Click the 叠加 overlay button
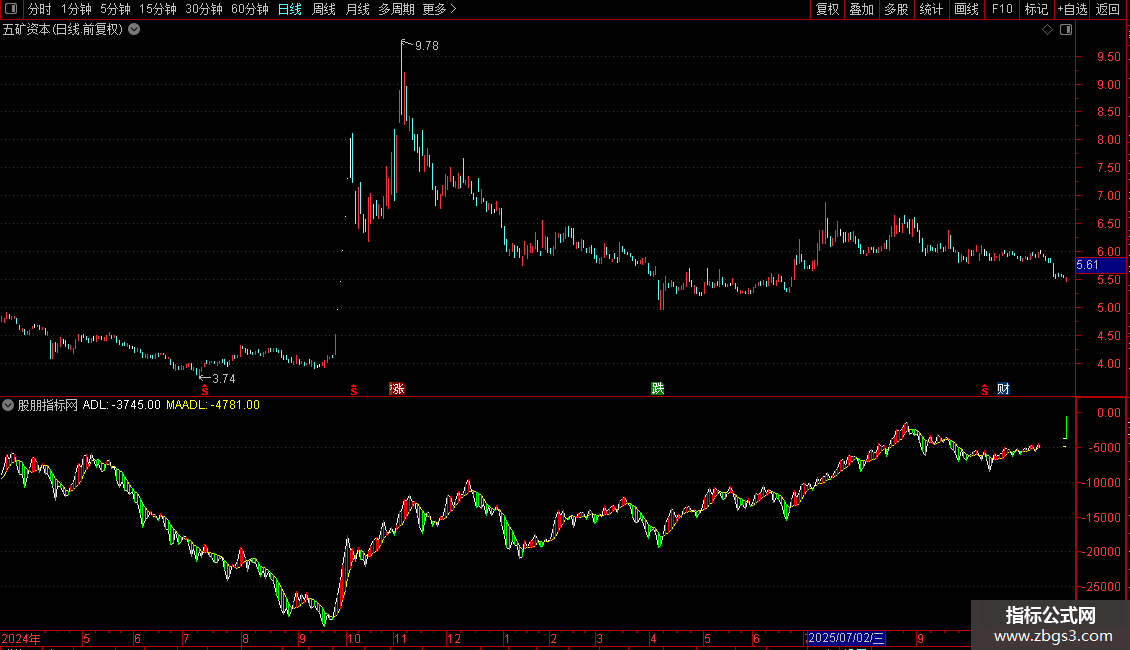The image size is (1130, 650). [862, 9]
